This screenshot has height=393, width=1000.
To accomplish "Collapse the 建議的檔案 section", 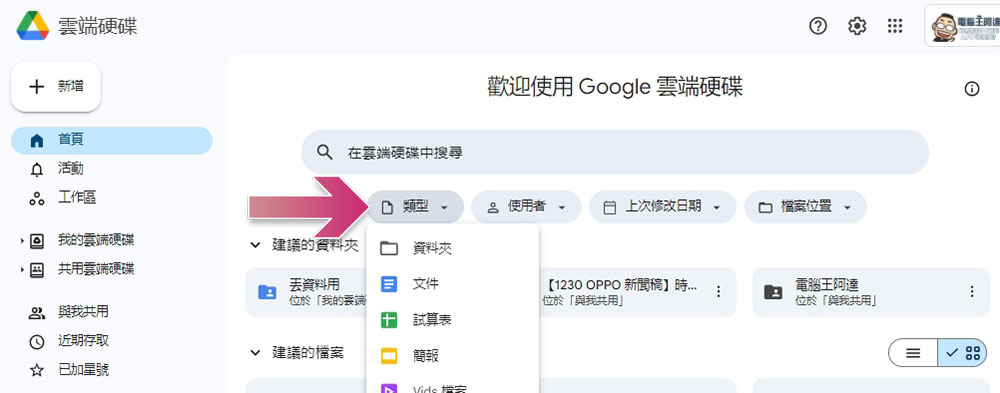I will point(255,353).
